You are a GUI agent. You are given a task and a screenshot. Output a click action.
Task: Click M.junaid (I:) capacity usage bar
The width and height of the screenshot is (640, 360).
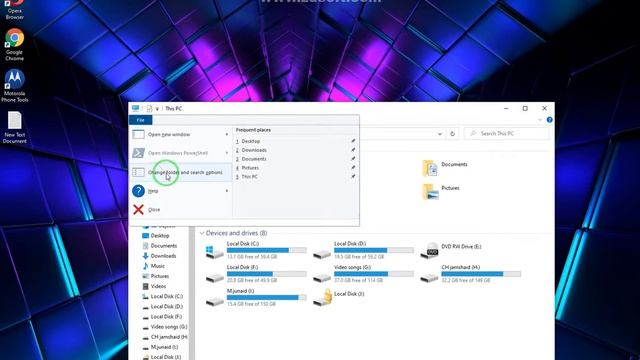coord(267,298)
